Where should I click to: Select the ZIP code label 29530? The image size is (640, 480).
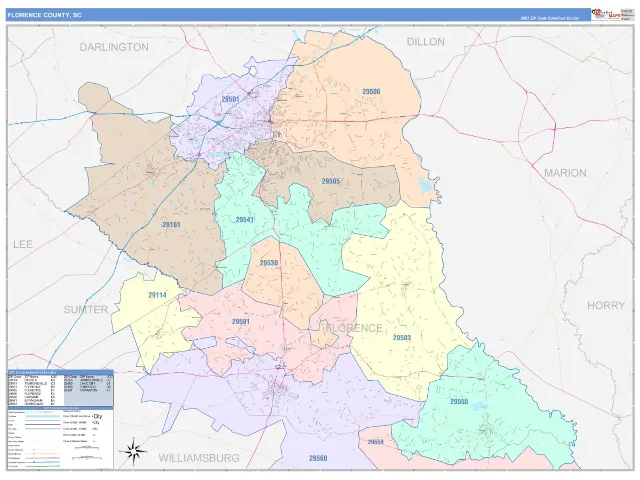click(x=269, y=262)
